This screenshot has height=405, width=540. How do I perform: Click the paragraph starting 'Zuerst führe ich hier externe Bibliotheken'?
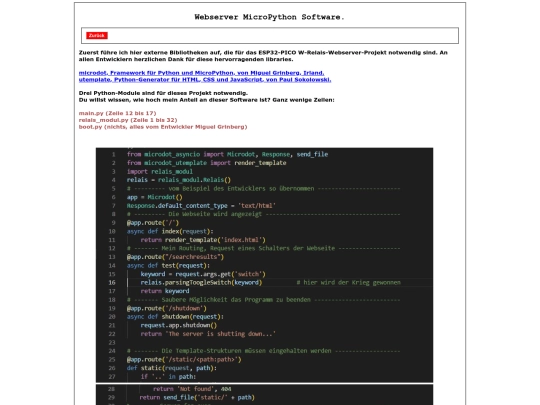tap(263, 56)
